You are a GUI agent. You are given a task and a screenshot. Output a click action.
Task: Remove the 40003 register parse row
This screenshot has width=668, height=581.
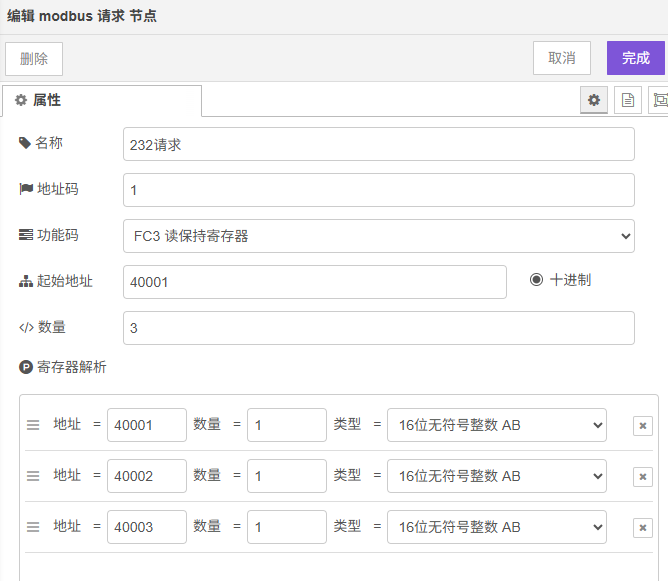(x=642, y=528)
